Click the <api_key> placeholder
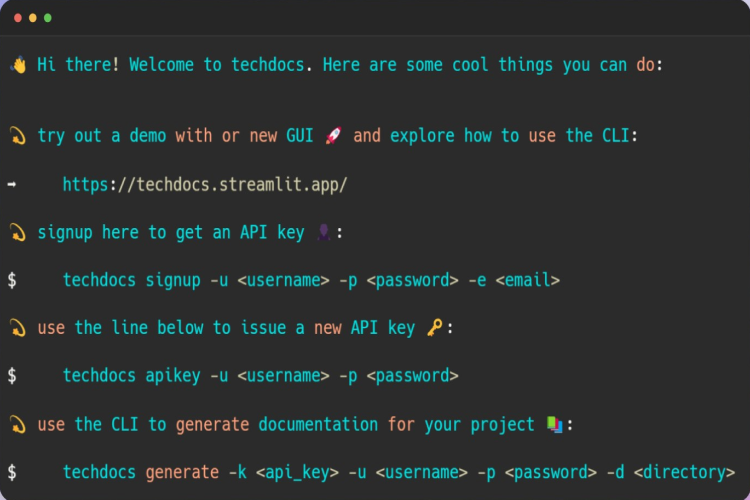The width and height of the screenshot is (750, 500). point(297,473)
